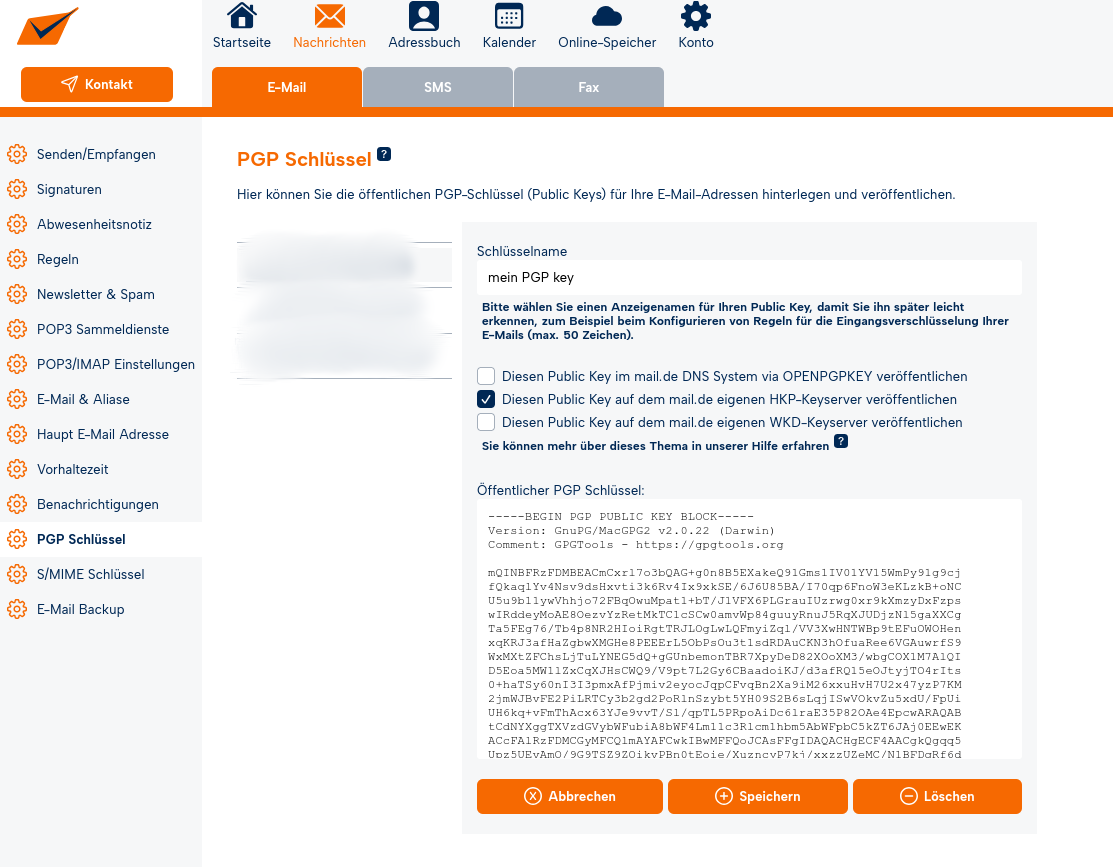Enable WKD-Keyserver publishing checkbox
Screen dimensions: 1113x867
coord(486,422)
